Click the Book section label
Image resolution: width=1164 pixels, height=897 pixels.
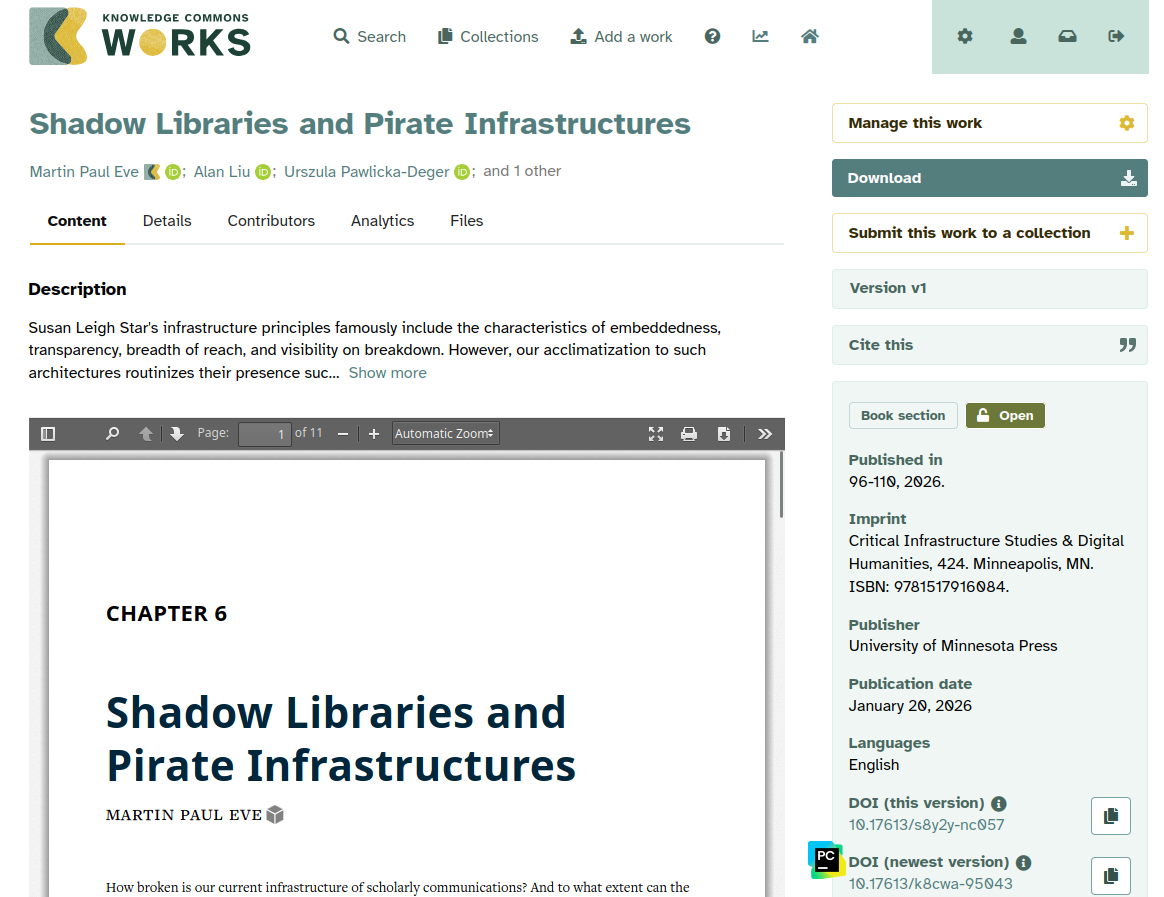(903, 416)
